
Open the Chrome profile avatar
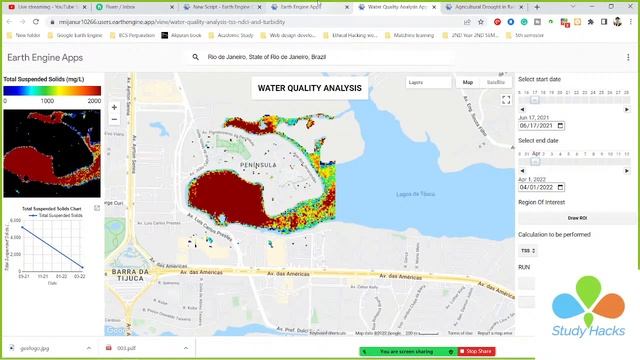pos(618,22)
